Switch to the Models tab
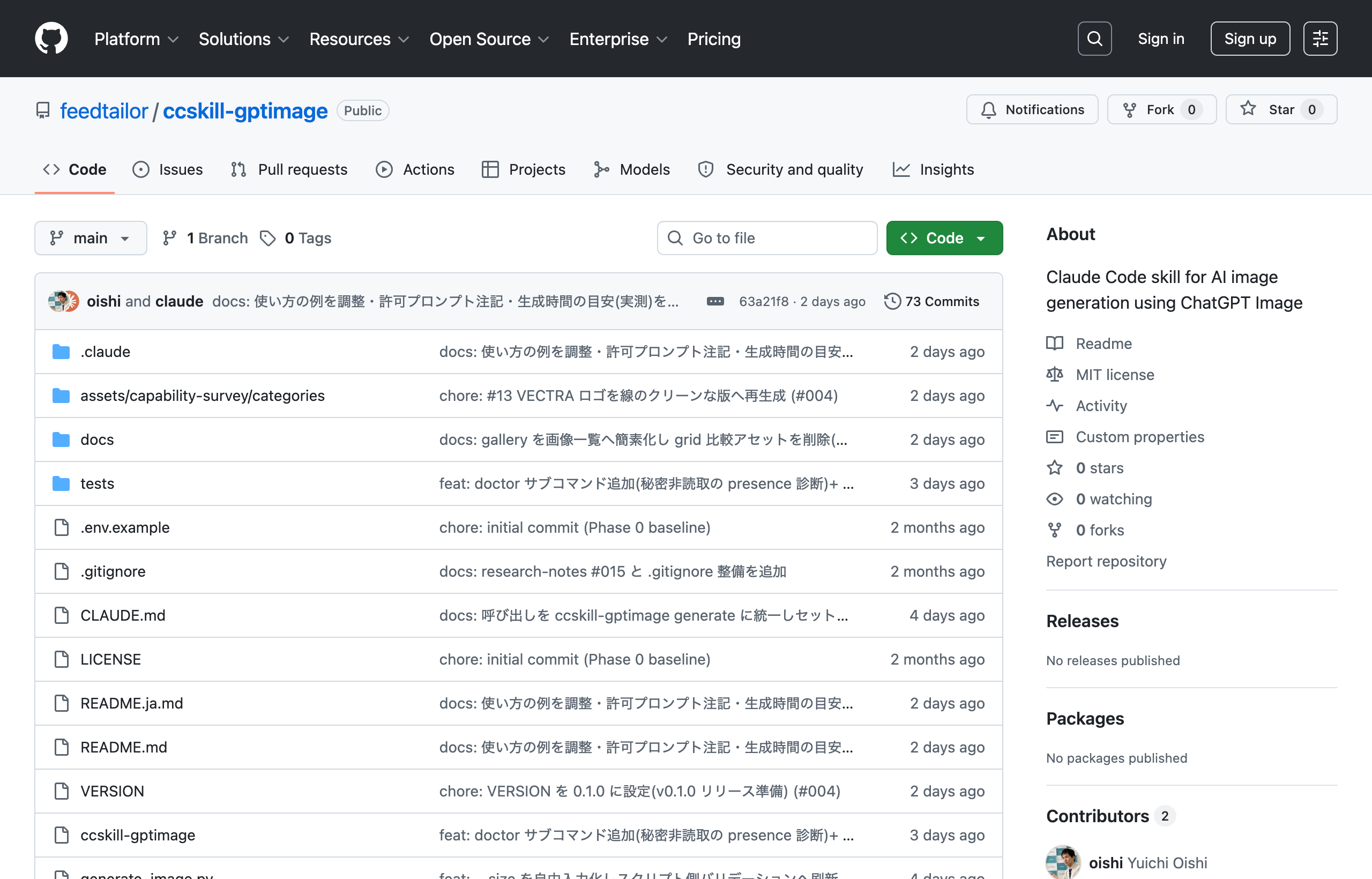Screen dimensions: 1372x879 click(x=632, y=169)
